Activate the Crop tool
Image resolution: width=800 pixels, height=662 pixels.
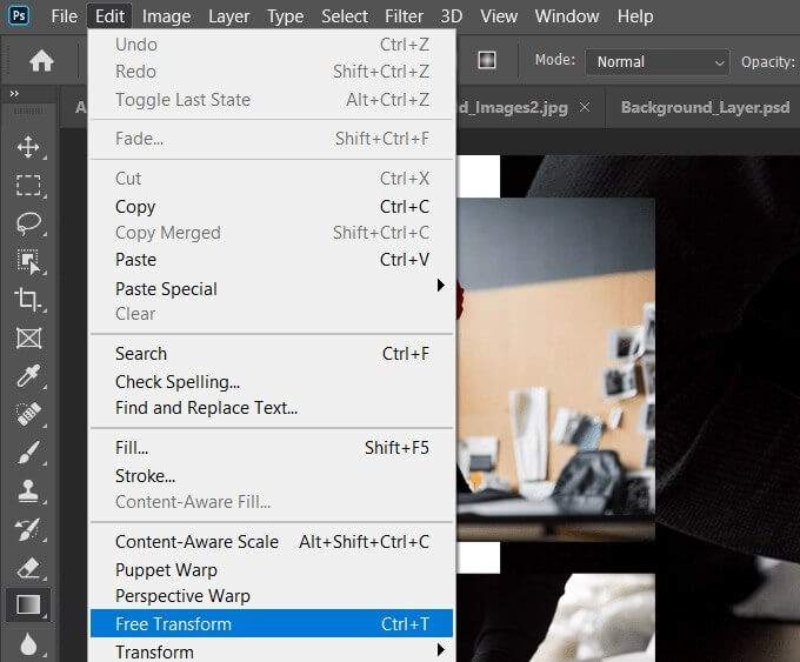pos(28,299)
